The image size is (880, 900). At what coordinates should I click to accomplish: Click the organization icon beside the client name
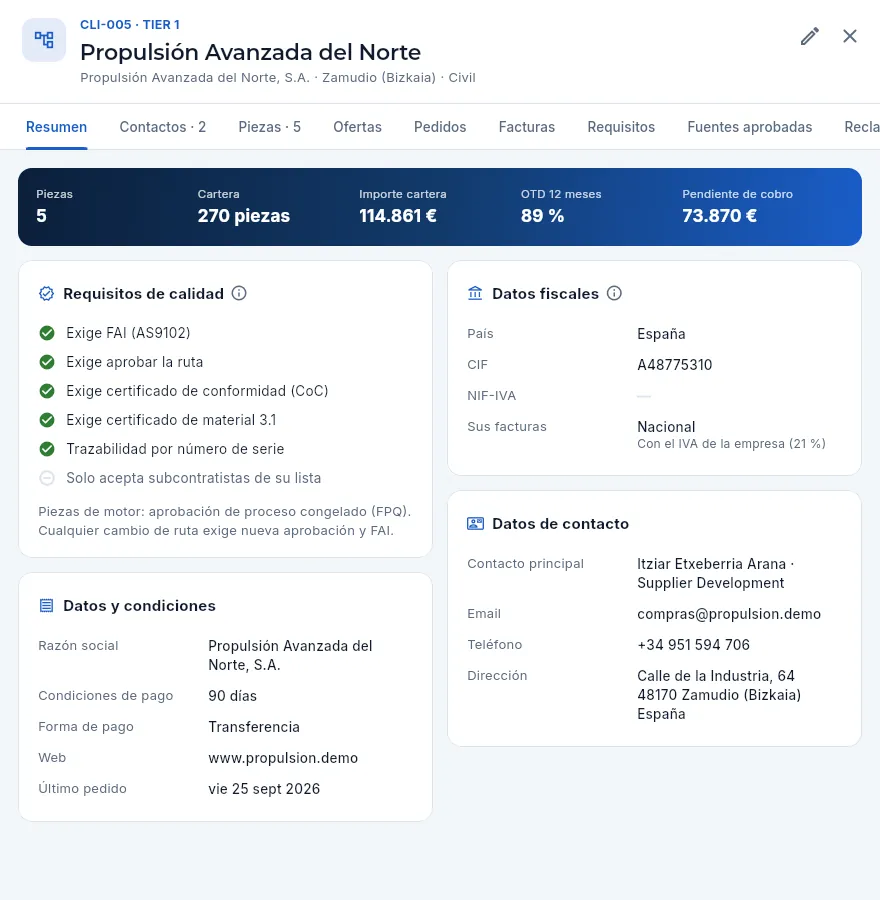coord(44,40)
